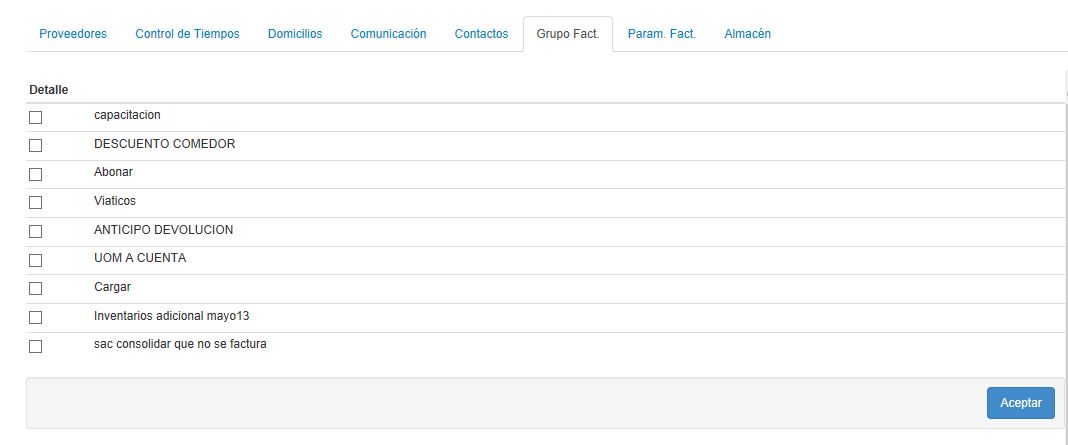Switch to Control de Tiempos tab
The image size is (1068, 445).
coord(187,34)
